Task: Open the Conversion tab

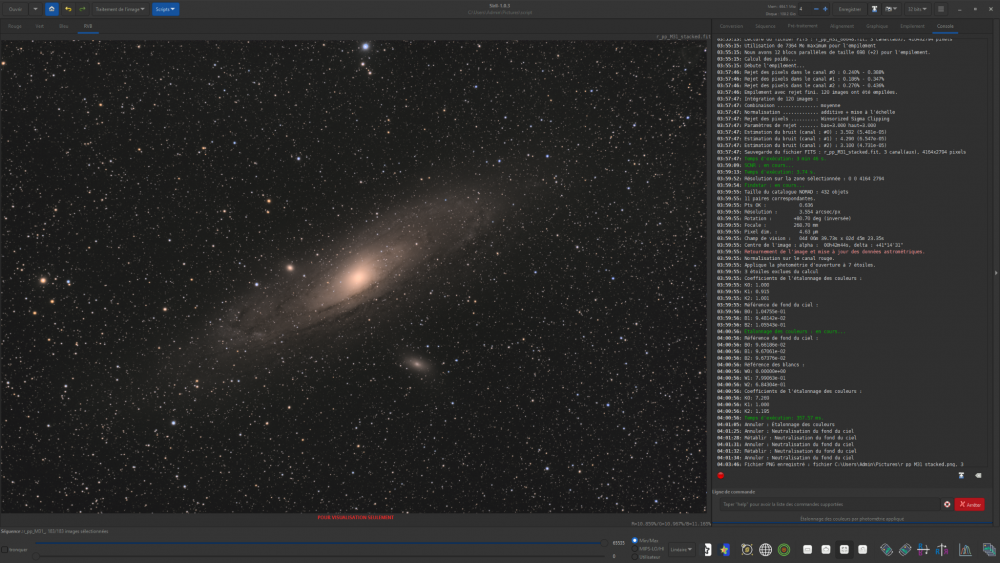Action: click(x=731, y=26)
